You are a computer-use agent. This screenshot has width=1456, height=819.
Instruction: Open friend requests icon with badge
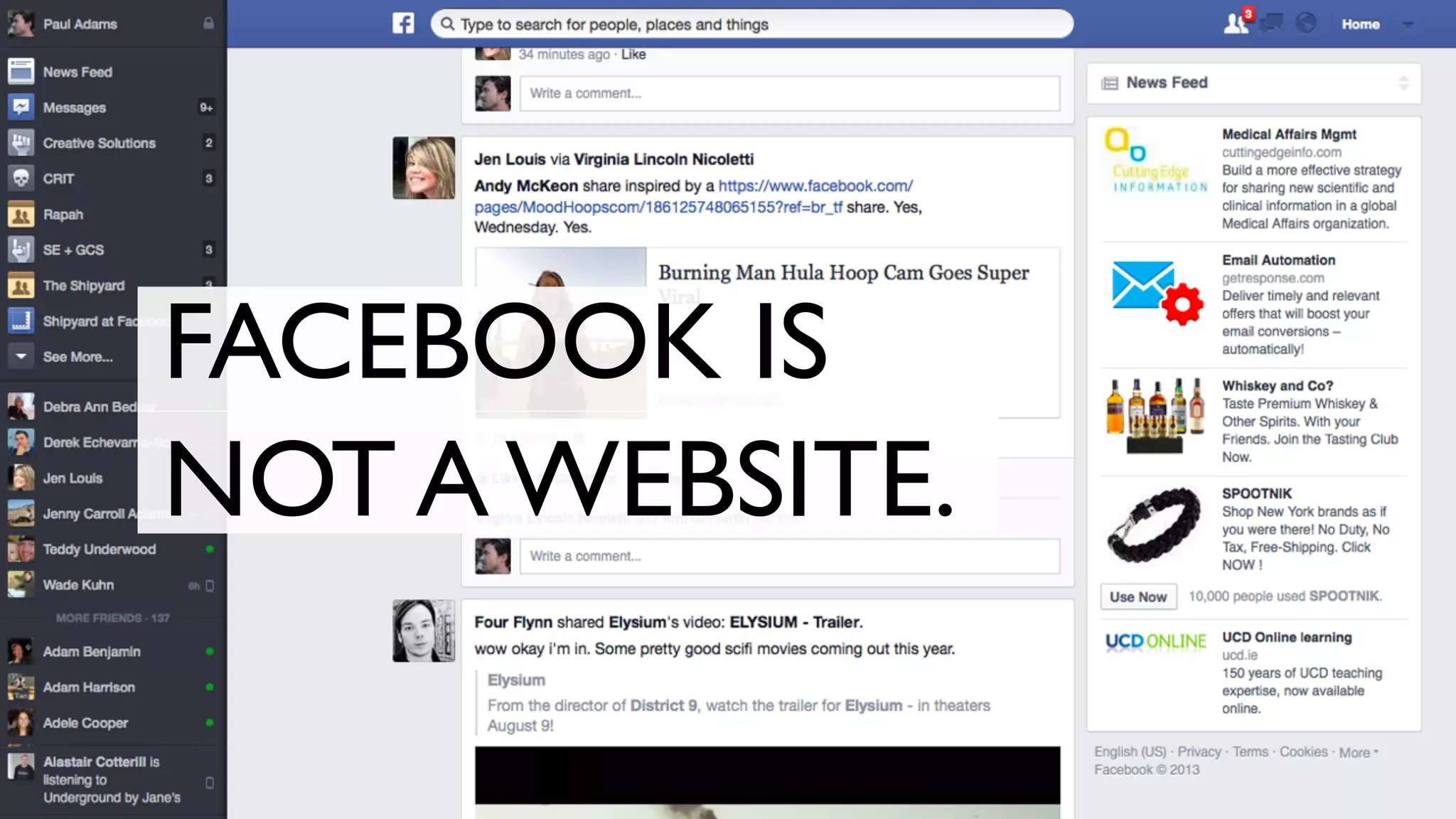coord(1237,23)
